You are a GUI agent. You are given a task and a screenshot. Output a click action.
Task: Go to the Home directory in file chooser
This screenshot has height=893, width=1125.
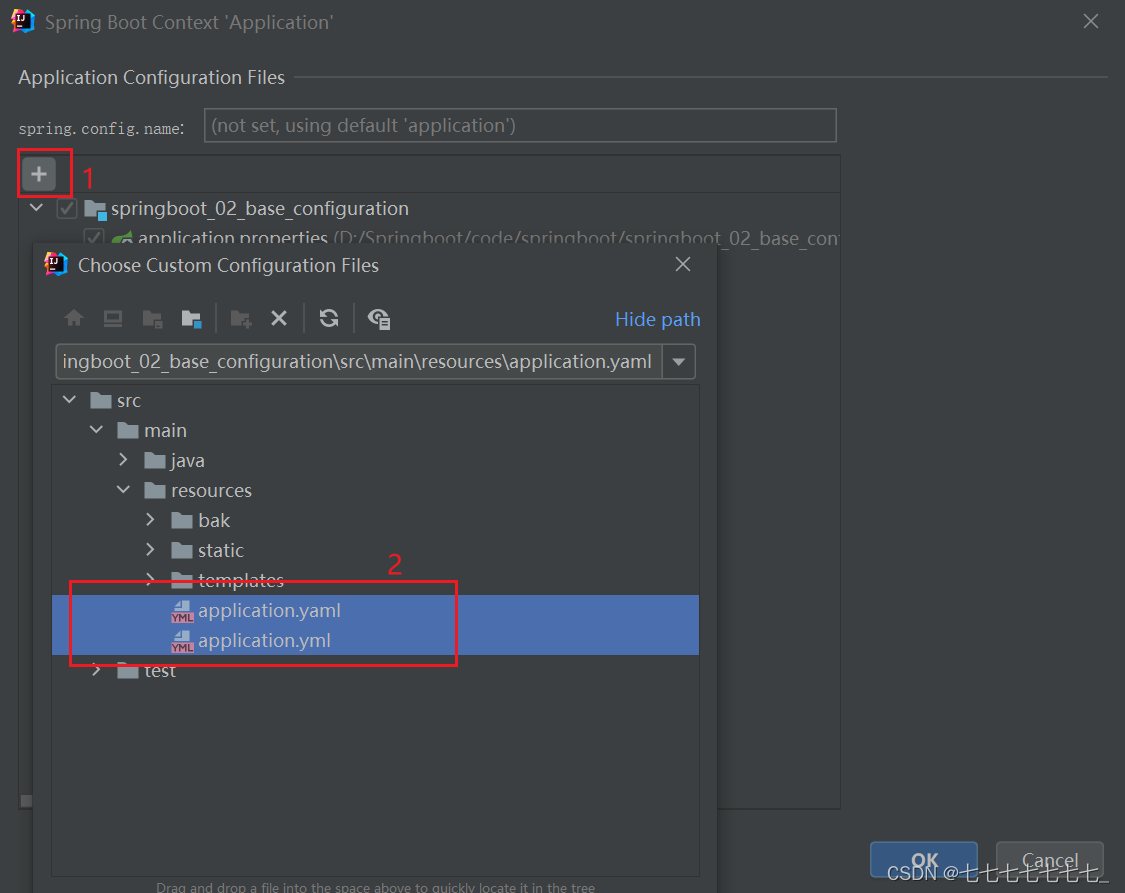(x=73, y=318)
